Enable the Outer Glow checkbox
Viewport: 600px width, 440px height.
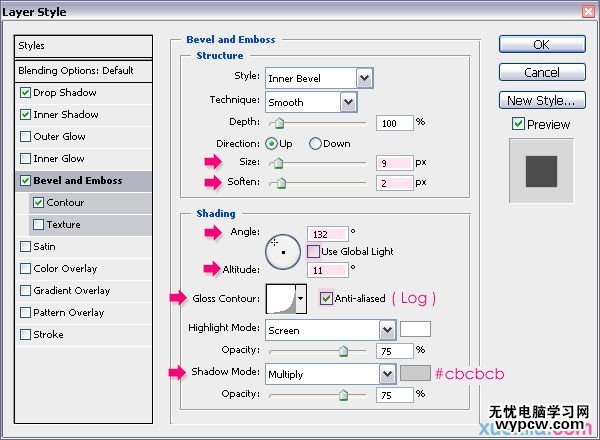(25, 137)
